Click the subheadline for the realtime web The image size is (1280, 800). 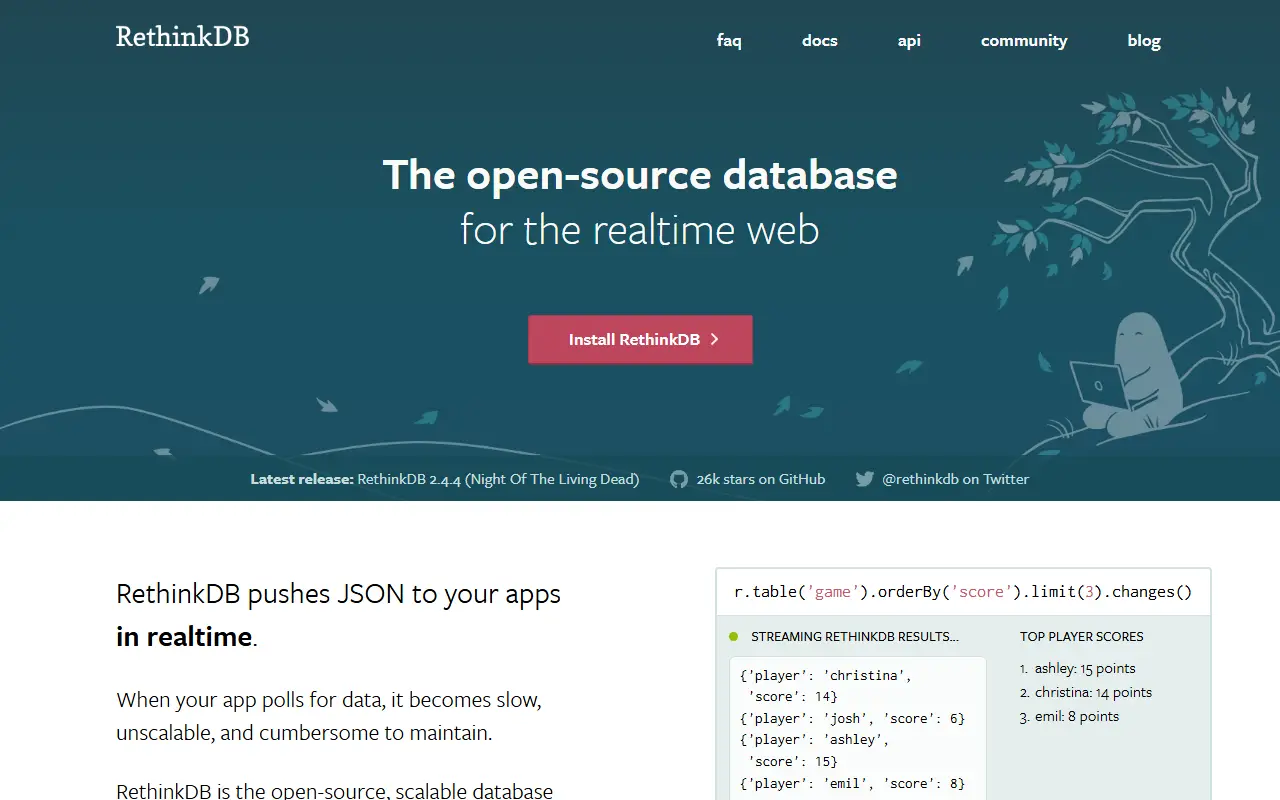640,230
